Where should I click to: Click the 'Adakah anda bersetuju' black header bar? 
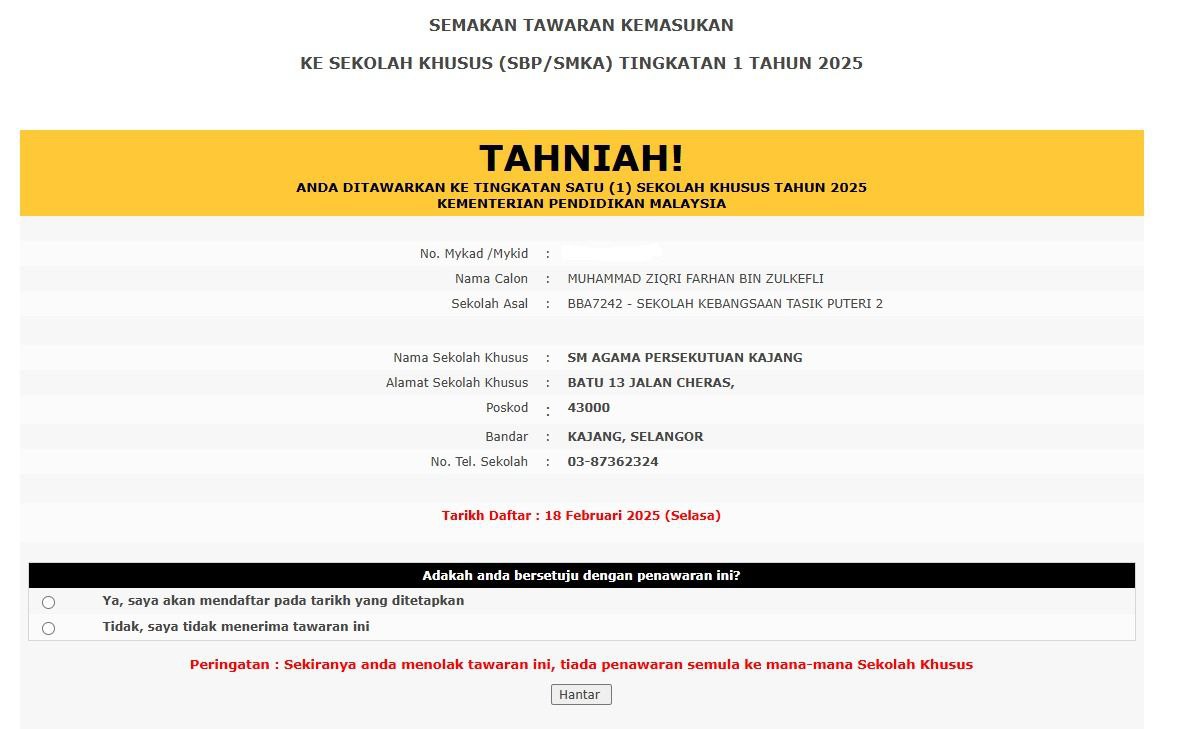pyautogui.click(x=581, y=576)
